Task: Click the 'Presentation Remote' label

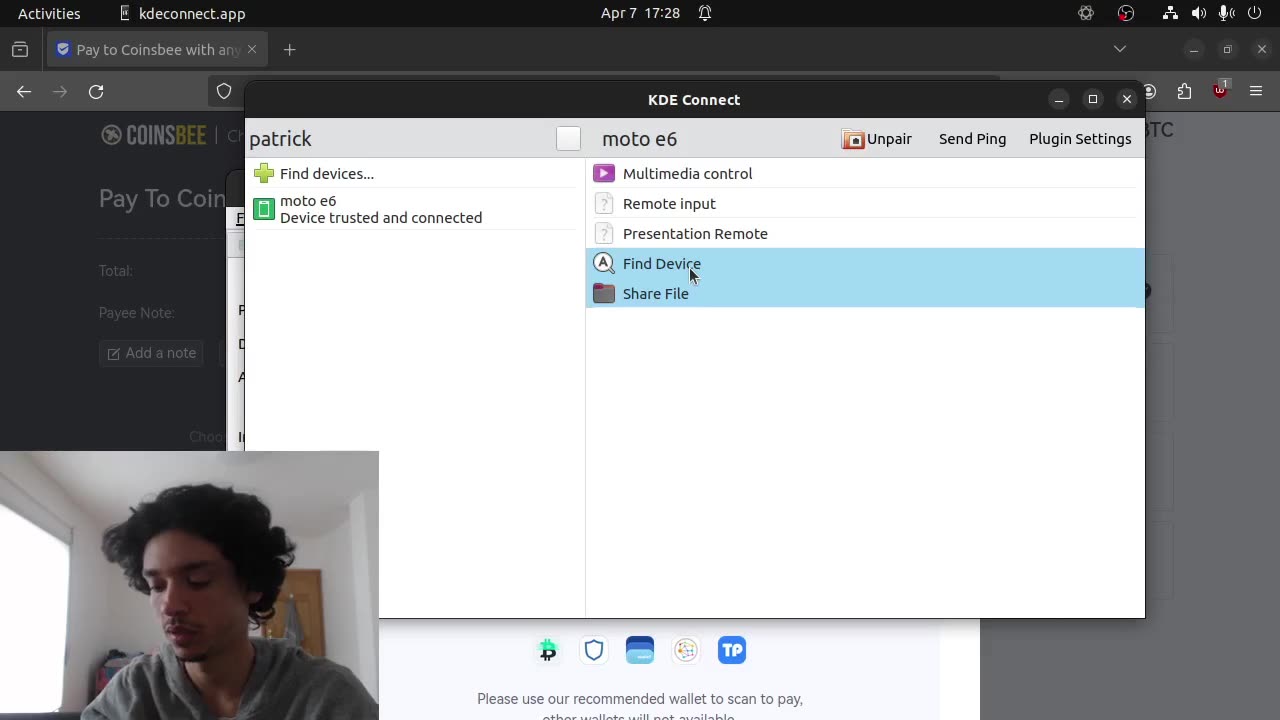Action: tap(695, 233)
